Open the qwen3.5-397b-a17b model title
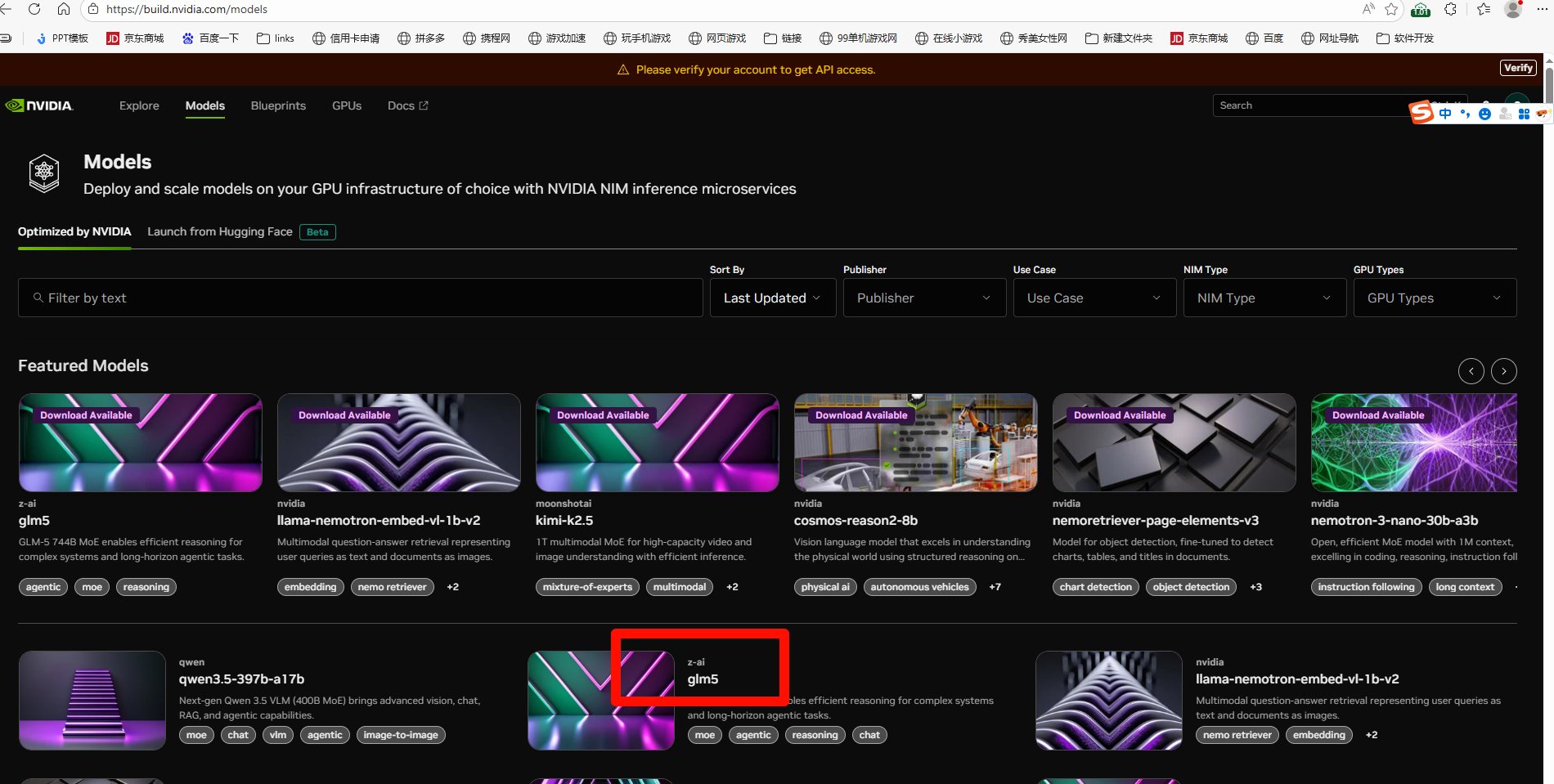Viewport: 1554px width, 784px height. pyautogui.click(x=242, y=679)
